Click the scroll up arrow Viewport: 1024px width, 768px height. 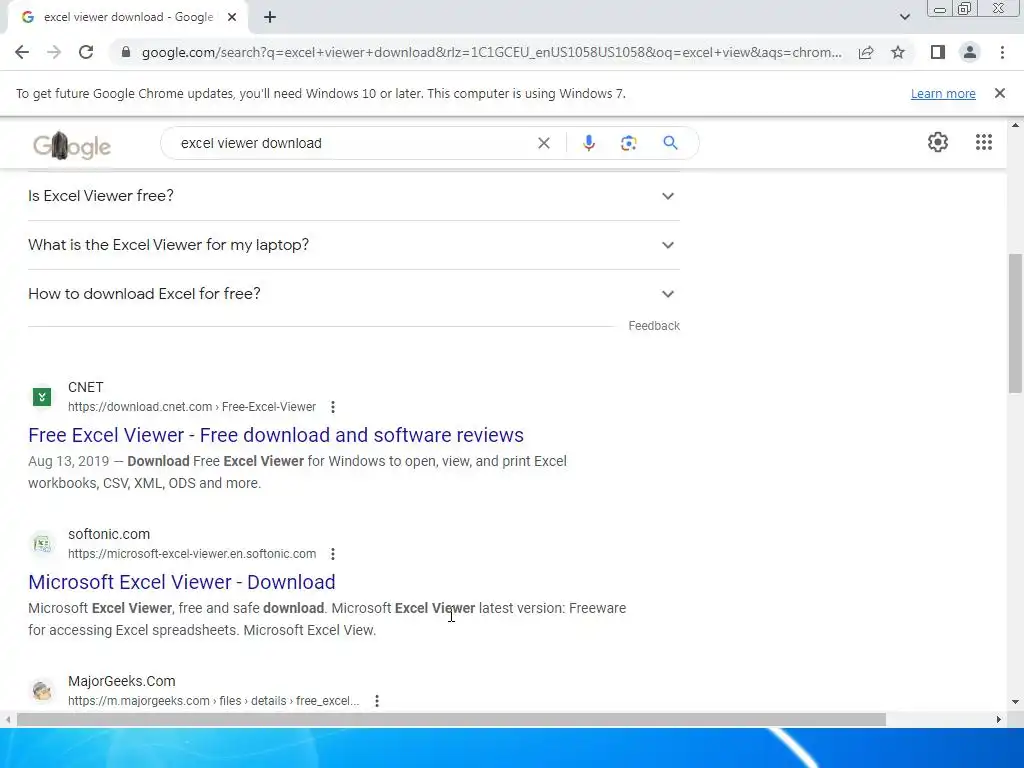click(1015, 125)
